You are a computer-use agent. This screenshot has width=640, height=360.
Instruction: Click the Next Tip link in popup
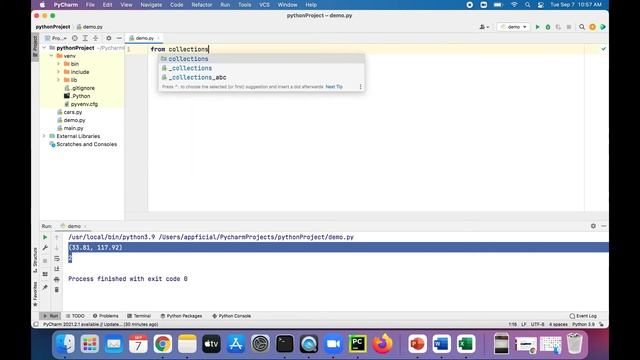pyautogui.click(x=334, y=87)
